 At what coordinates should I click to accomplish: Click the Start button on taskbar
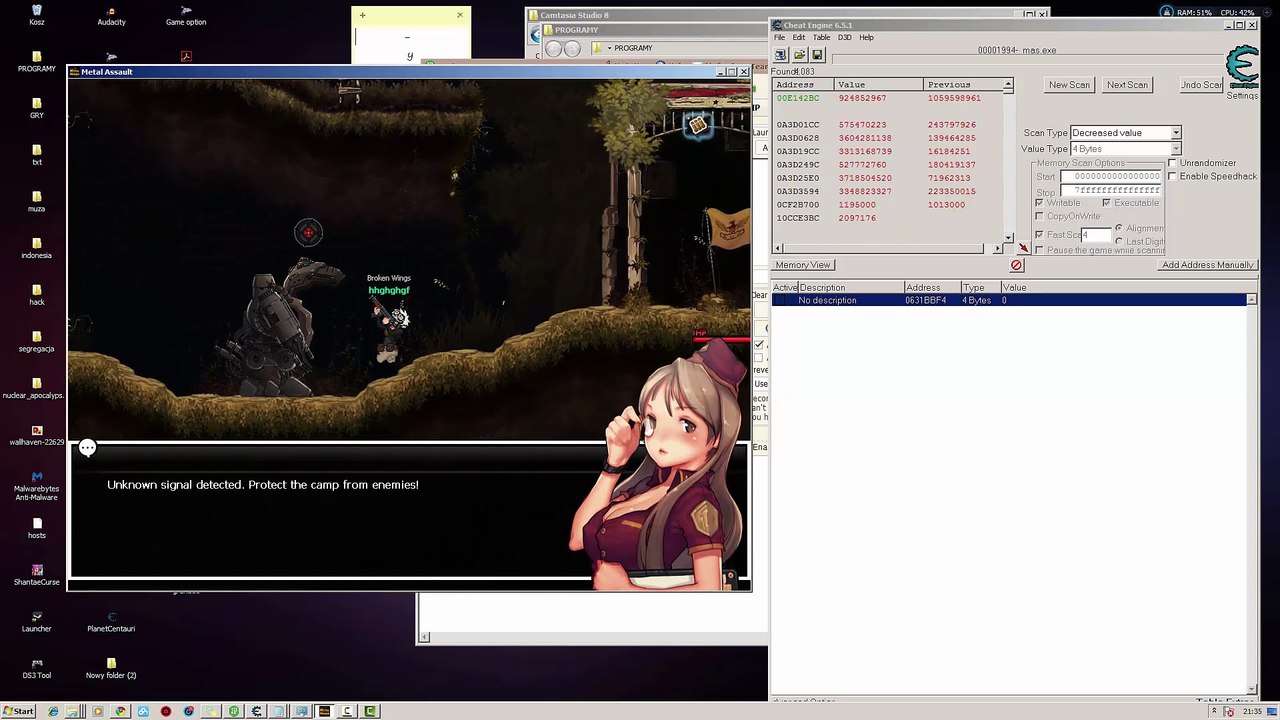point(18,712)
